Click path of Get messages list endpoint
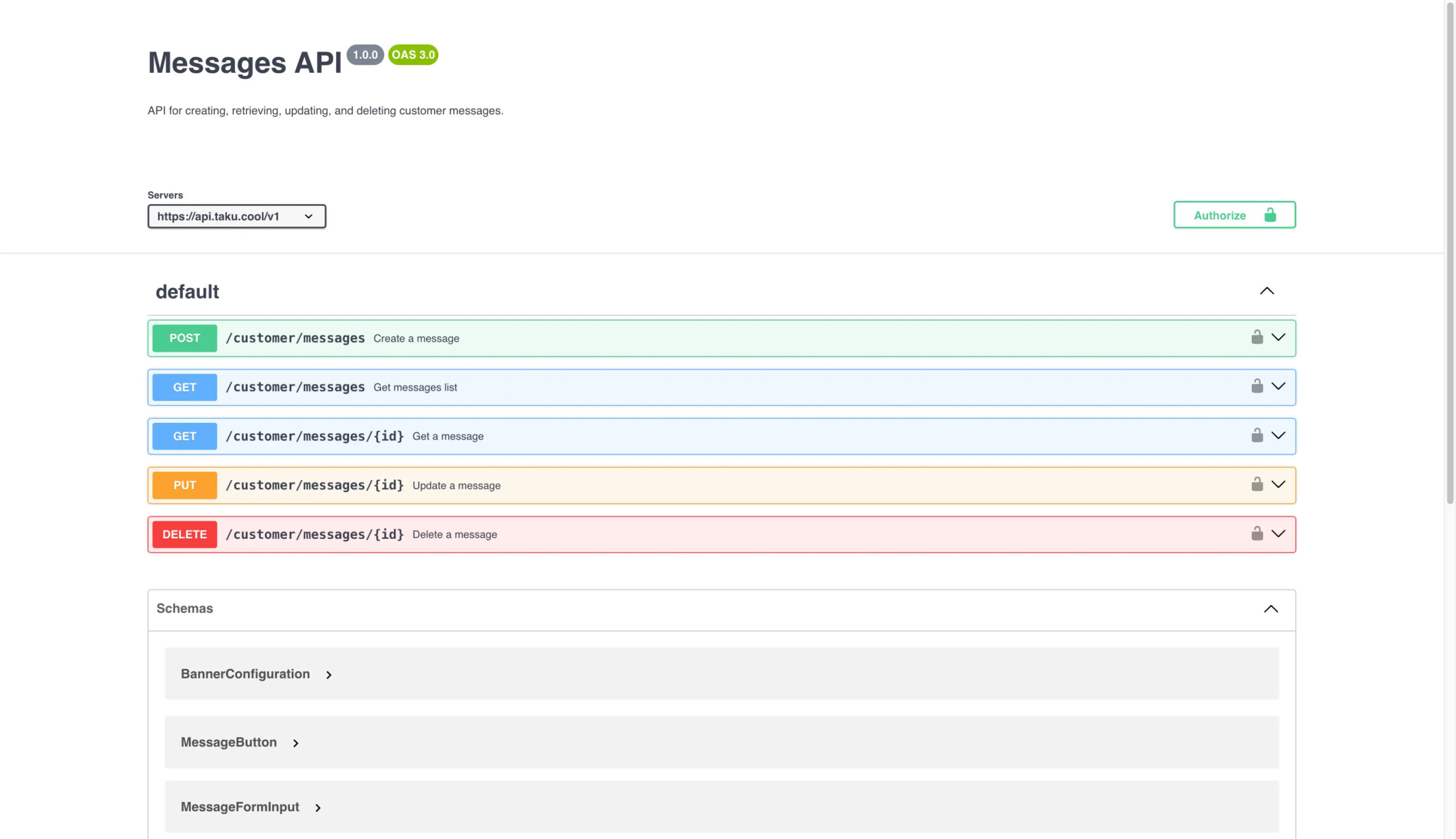The height and width of the screenshot is (839, 1456). click(x=295, y=387)
